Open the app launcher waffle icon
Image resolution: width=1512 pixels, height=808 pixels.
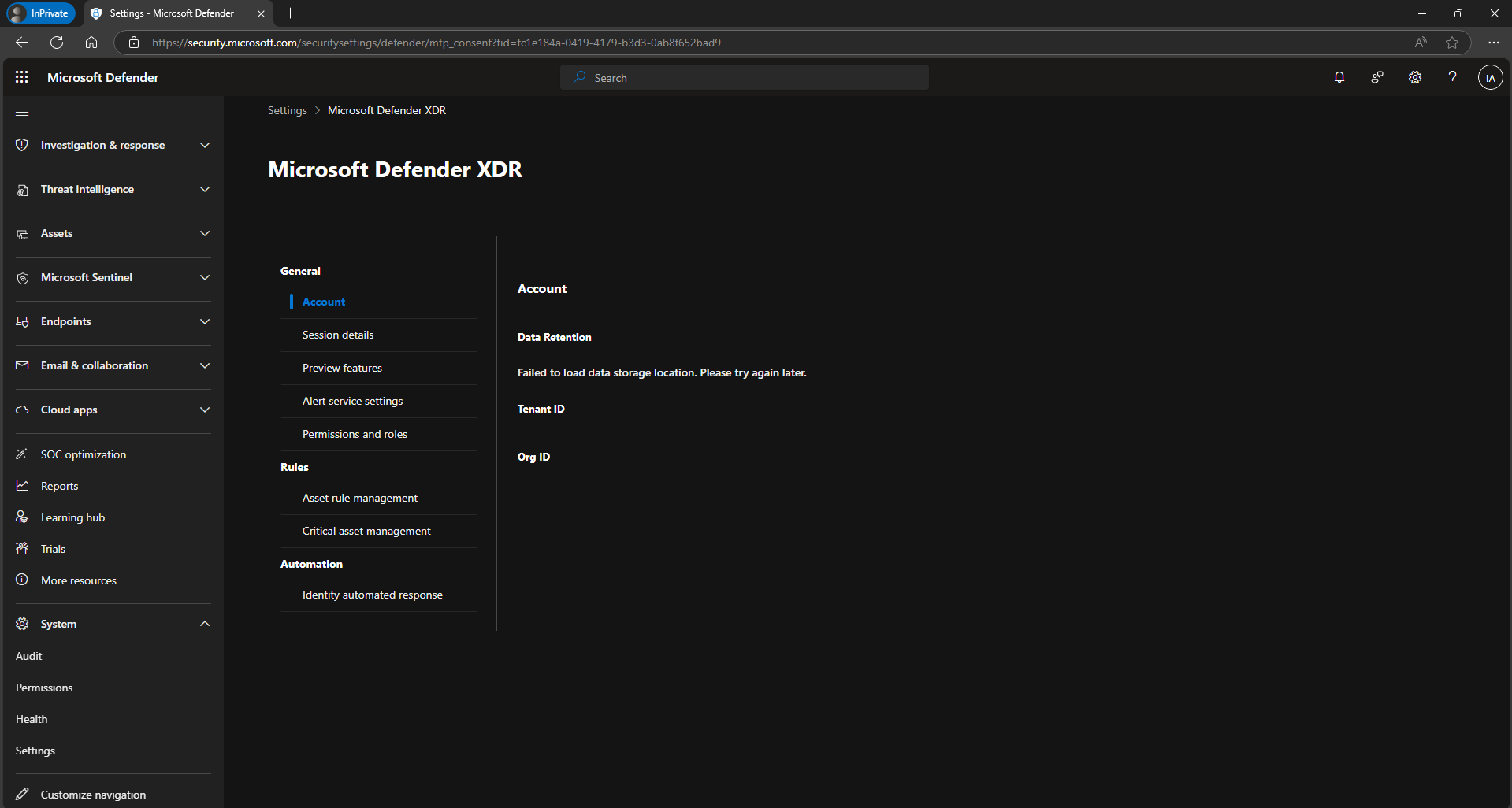pyautogui.click(x=22, y=77)
